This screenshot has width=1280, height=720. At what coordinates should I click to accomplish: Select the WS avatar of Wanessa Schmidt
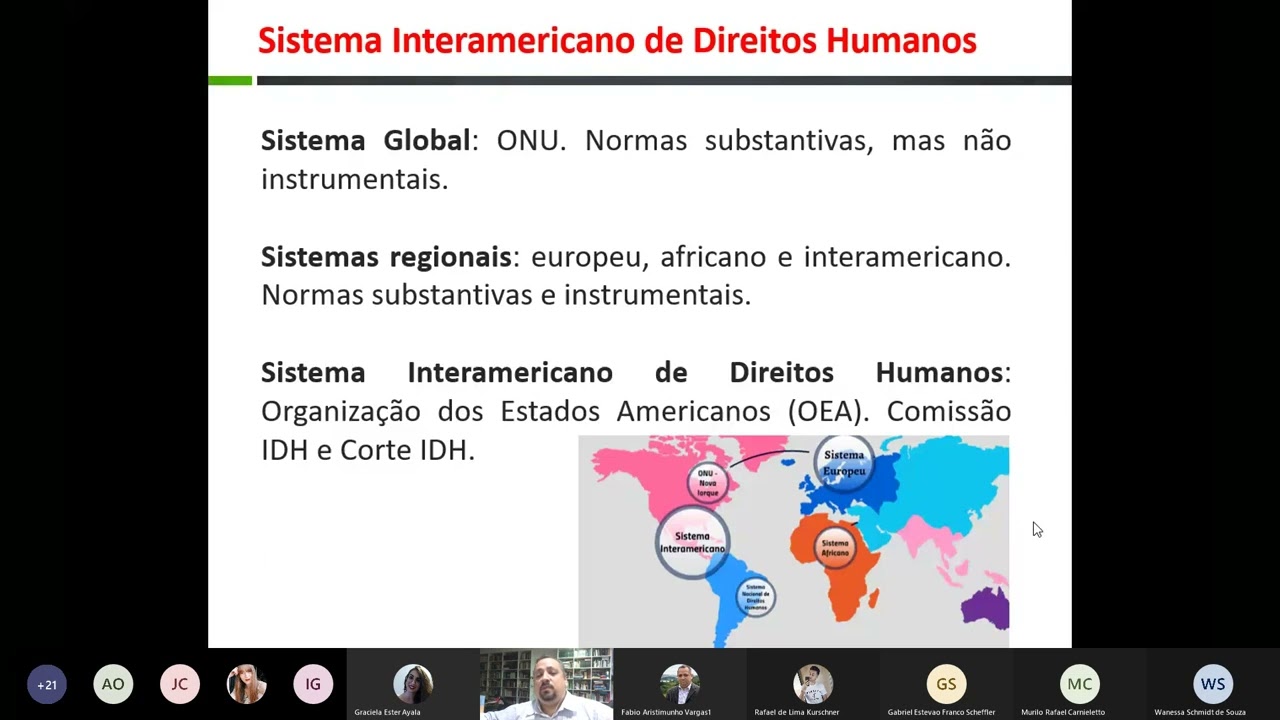click(x=1213, y=684)
